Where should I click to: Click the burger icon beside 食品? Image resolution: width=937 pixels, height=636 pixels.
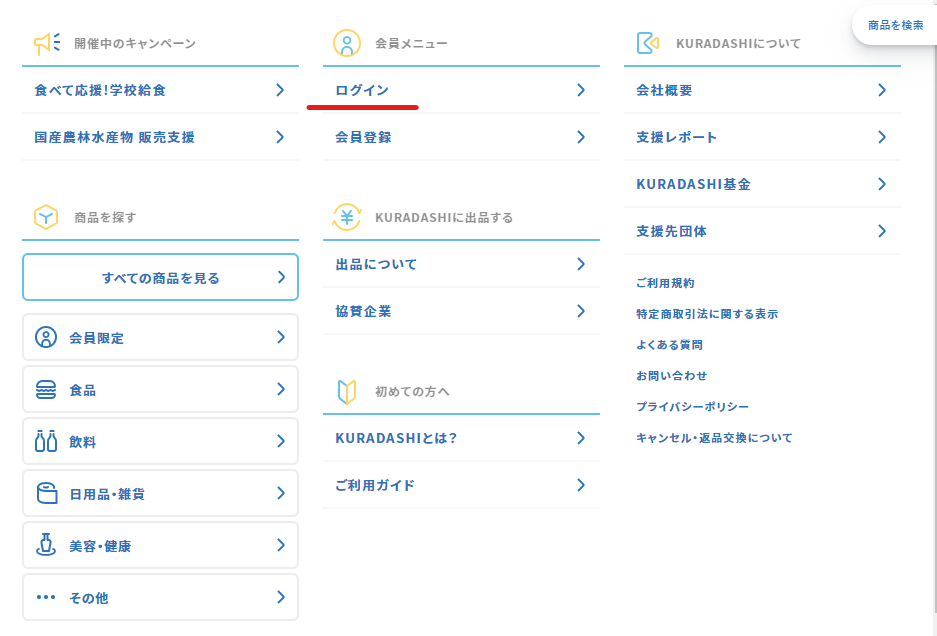[46, 390]
